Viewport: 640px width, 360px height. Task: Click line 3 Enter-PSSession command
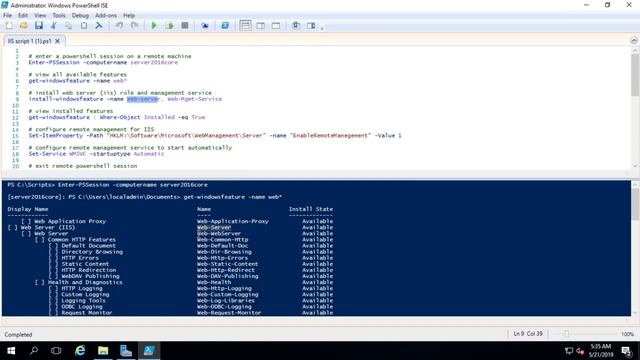(103, 62)
